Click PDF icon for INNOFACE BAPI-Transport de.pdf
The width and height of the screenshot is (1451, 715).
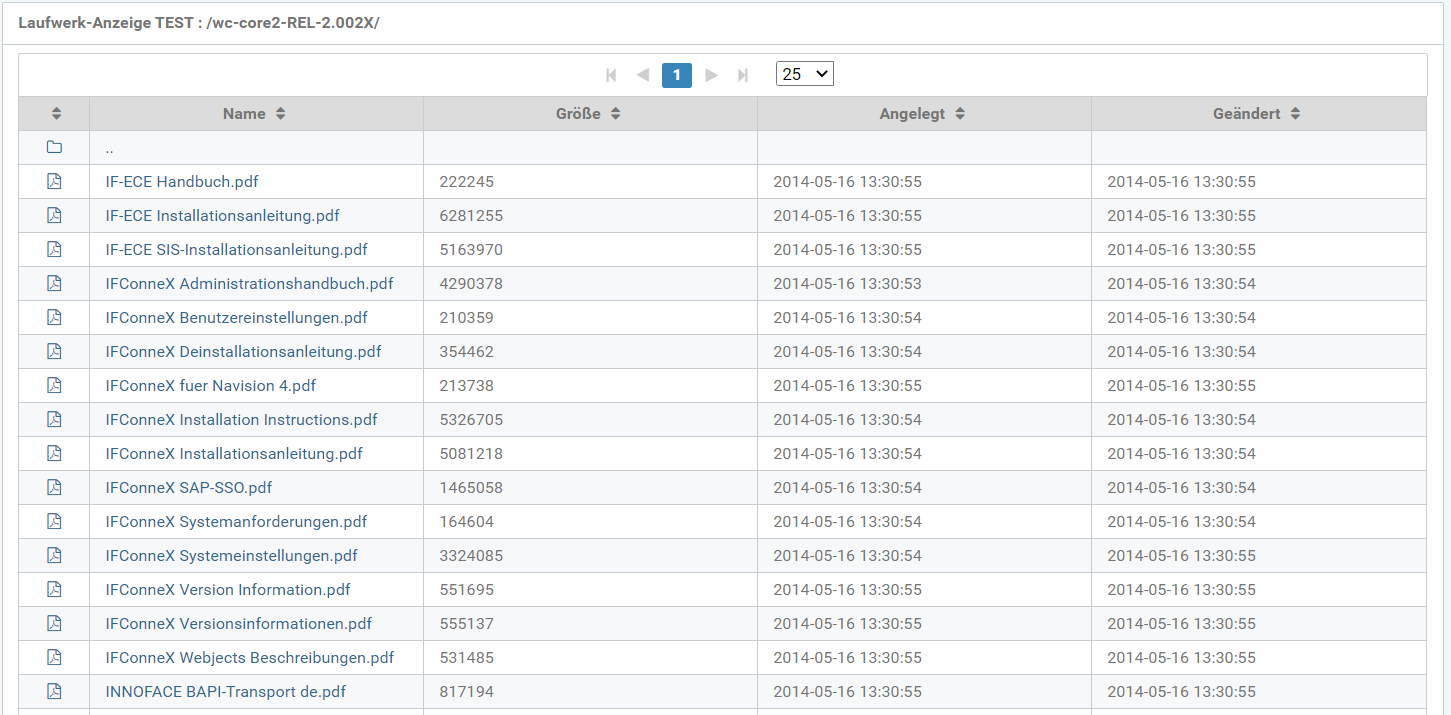click(x=54, y=692)
